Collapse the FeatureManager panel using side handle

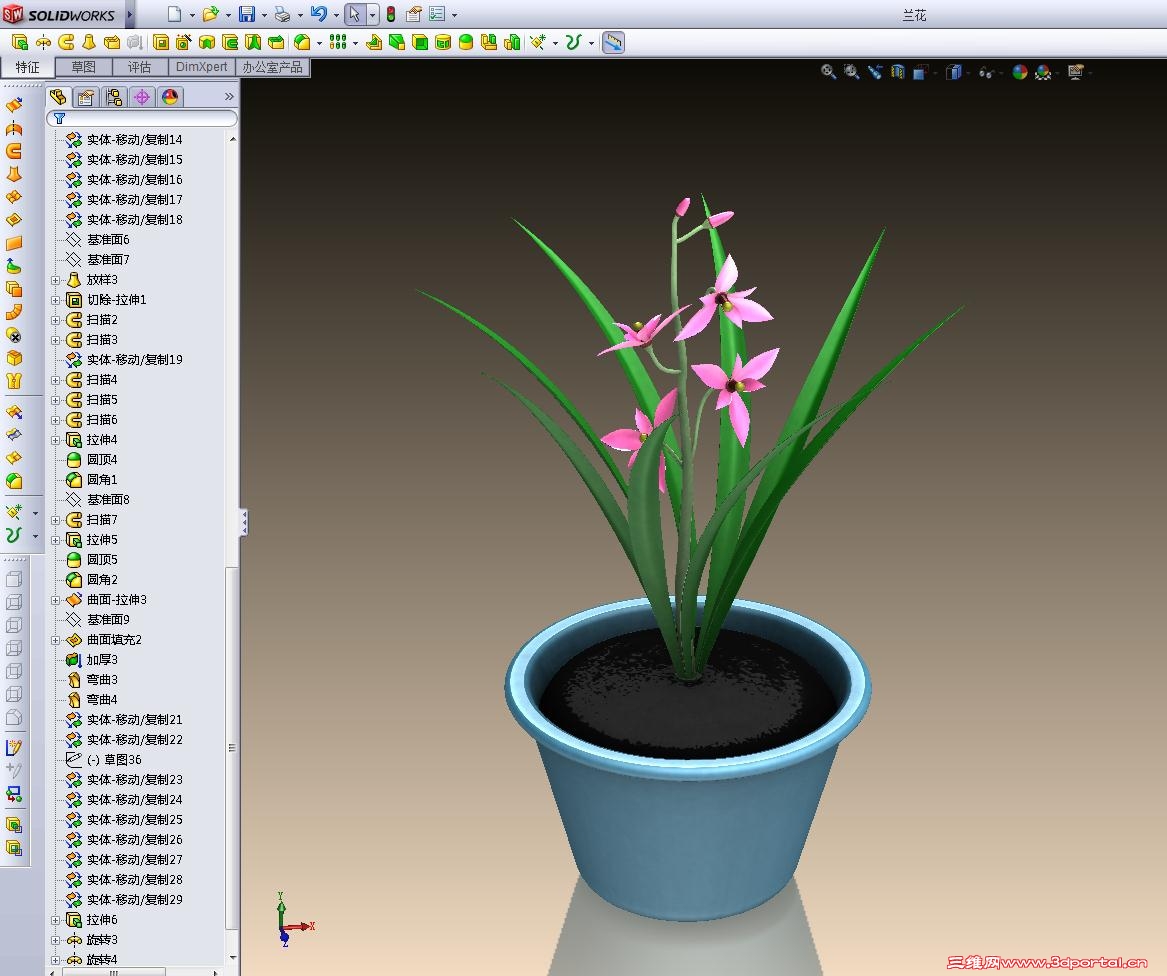243,522
